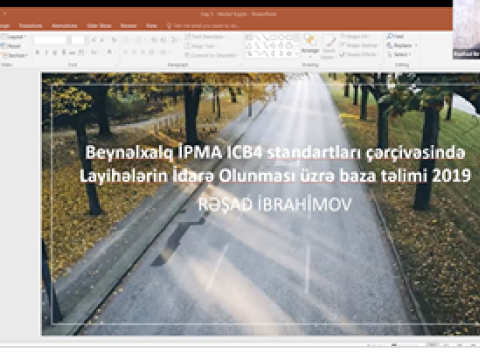Viewport: 480px width, 360px height.
Task: Open Change Case (Aa) dropdown
Action: coord(95,52)
